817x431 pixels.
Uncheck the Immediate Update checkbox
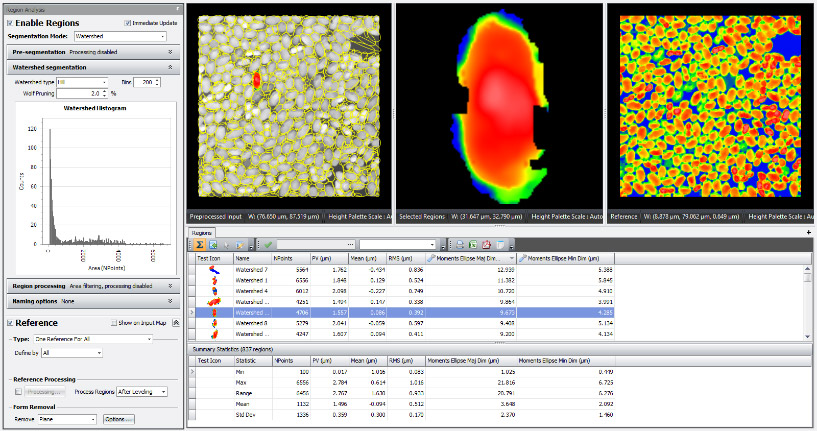[126, 22]
